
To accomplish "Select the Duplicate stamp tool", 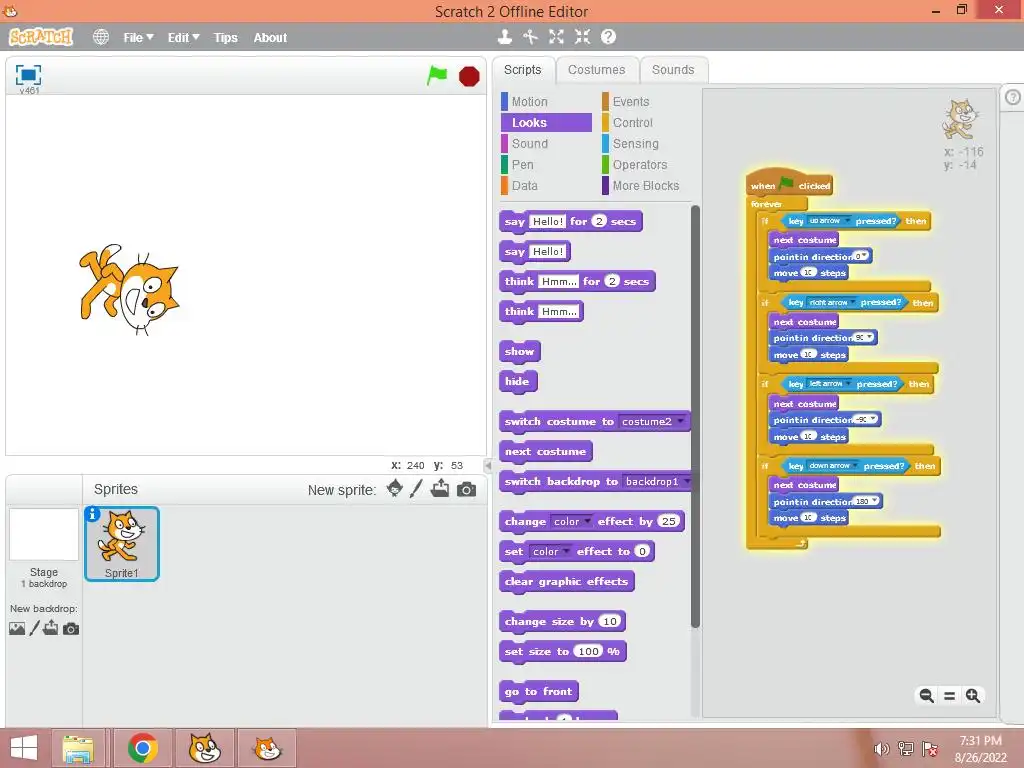I will [x=504, y=37].
